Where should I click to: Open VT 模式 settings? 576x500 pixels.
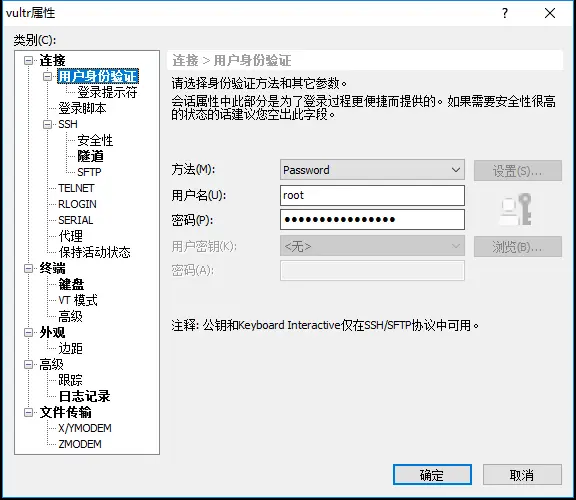[78, 301]
